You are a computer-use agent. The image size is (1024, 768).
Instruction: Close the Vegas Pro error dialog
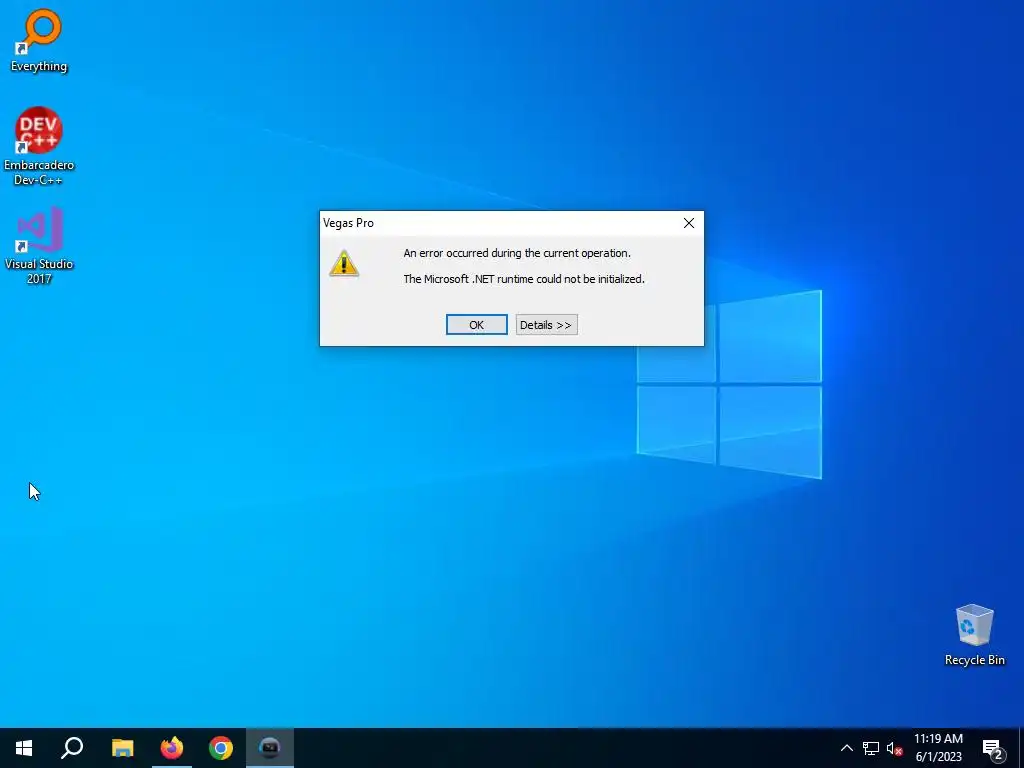point(688,223)
